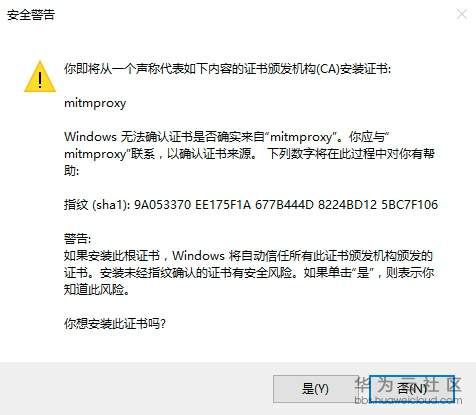
Task: Click the first line mentioning 证书颁发机构(CA)
Action: 227,69
